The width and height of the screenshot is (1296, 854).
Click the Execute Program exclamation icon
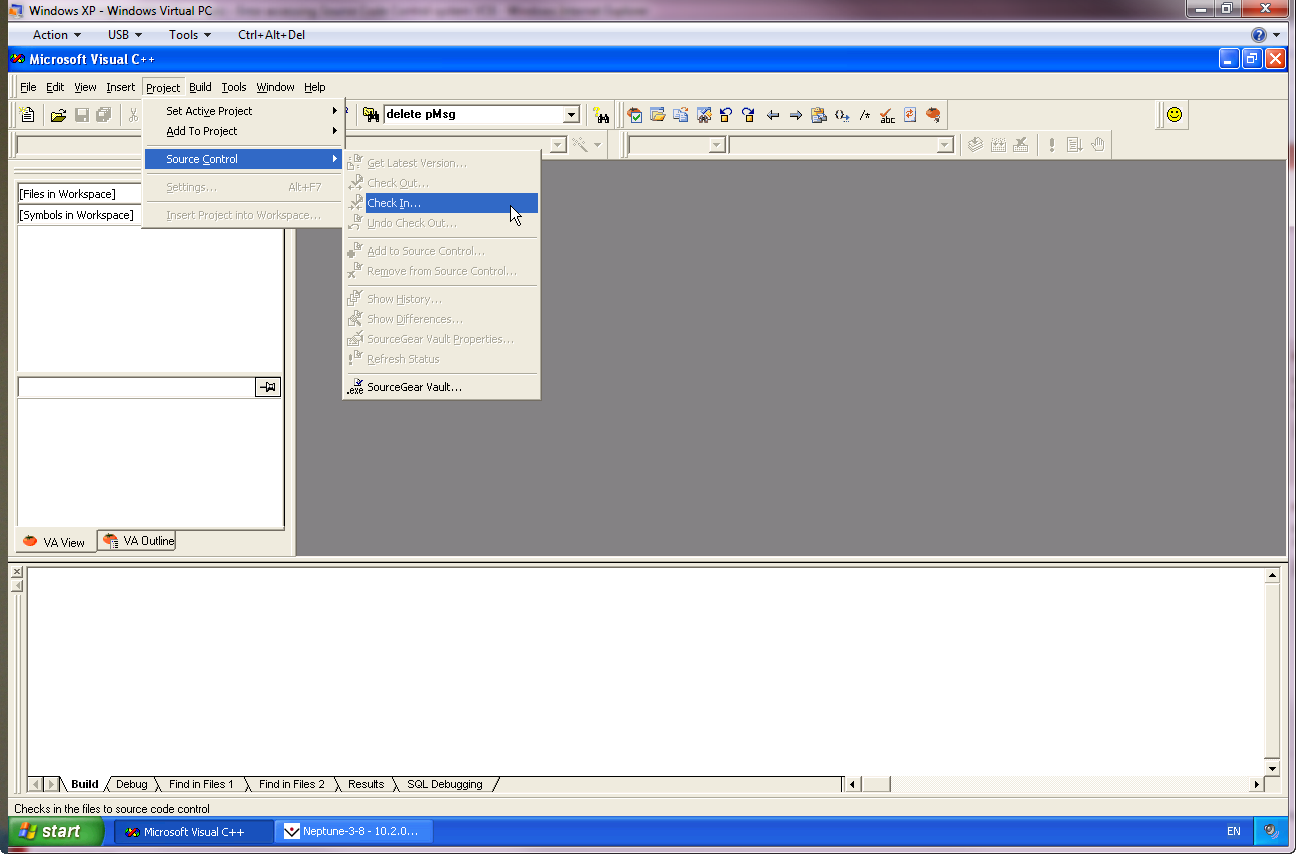point(1052,145)
